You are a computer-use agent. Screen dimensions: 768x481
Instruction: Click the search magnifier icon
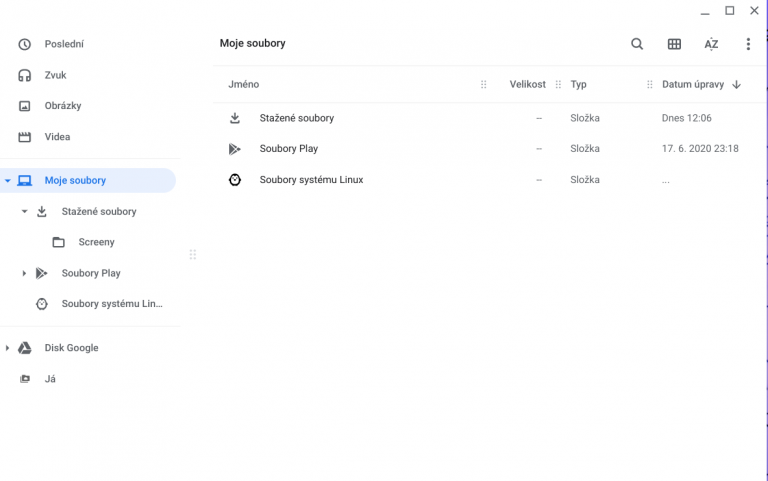coord(637,44)
